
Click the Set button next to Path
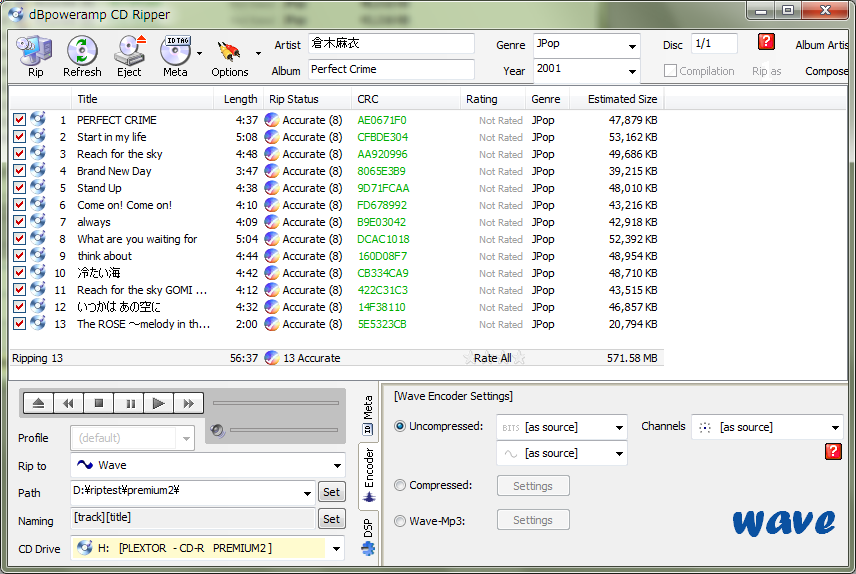[x=331, y=492]
